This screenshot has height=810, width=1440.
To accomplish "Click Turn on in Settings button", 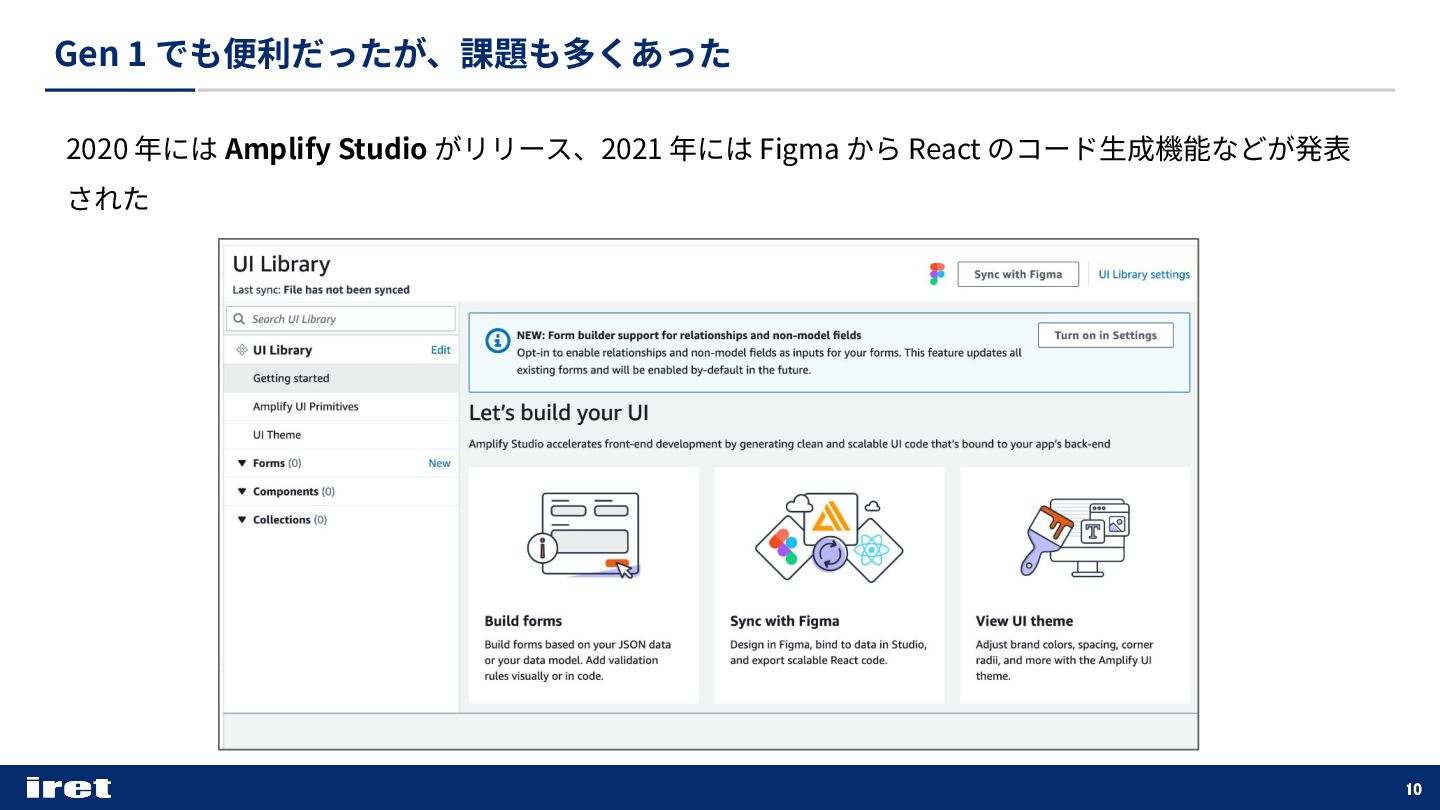I will click(1106, 335).
